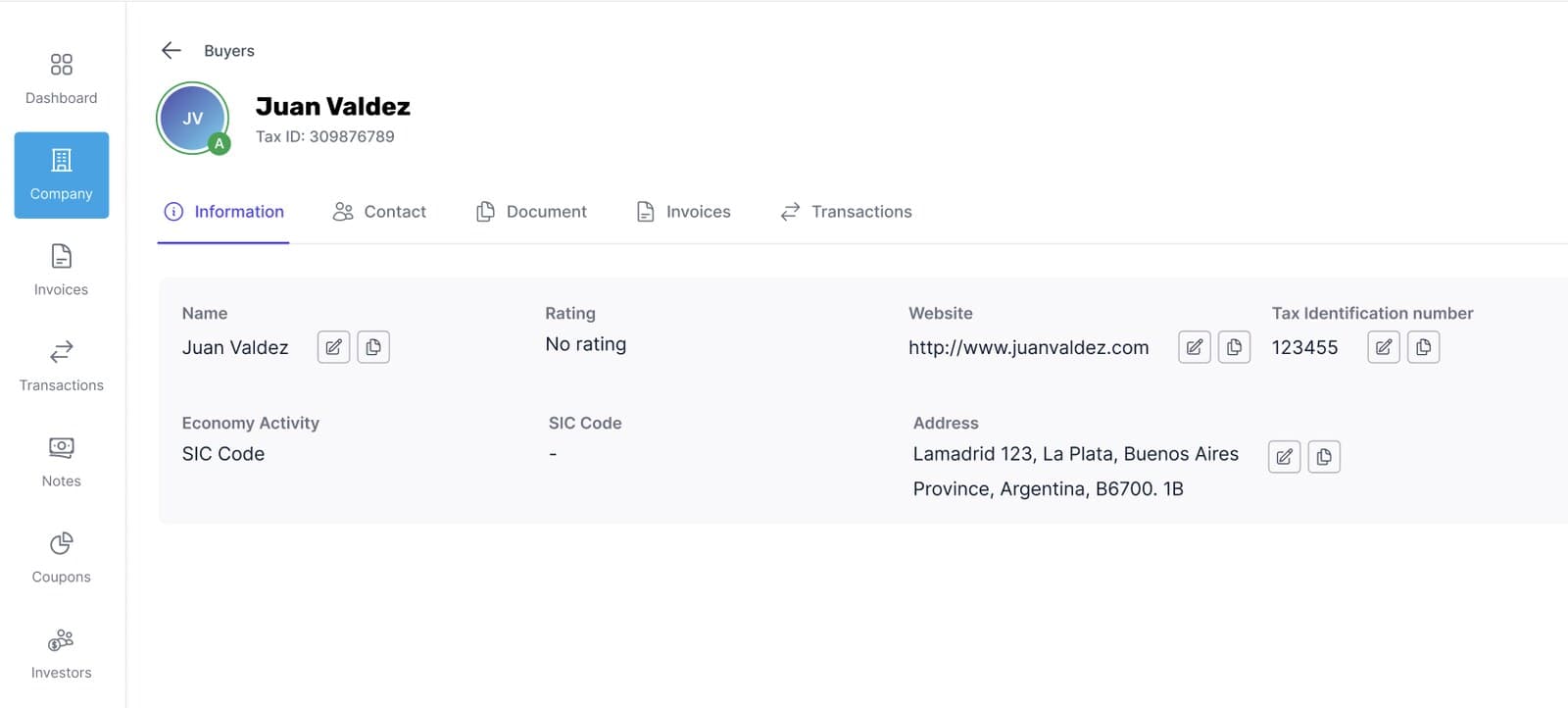Open Investors in the sidebar
This screenshot has height=708, width=1568.
pyautogui.click(x=62, y=655)
